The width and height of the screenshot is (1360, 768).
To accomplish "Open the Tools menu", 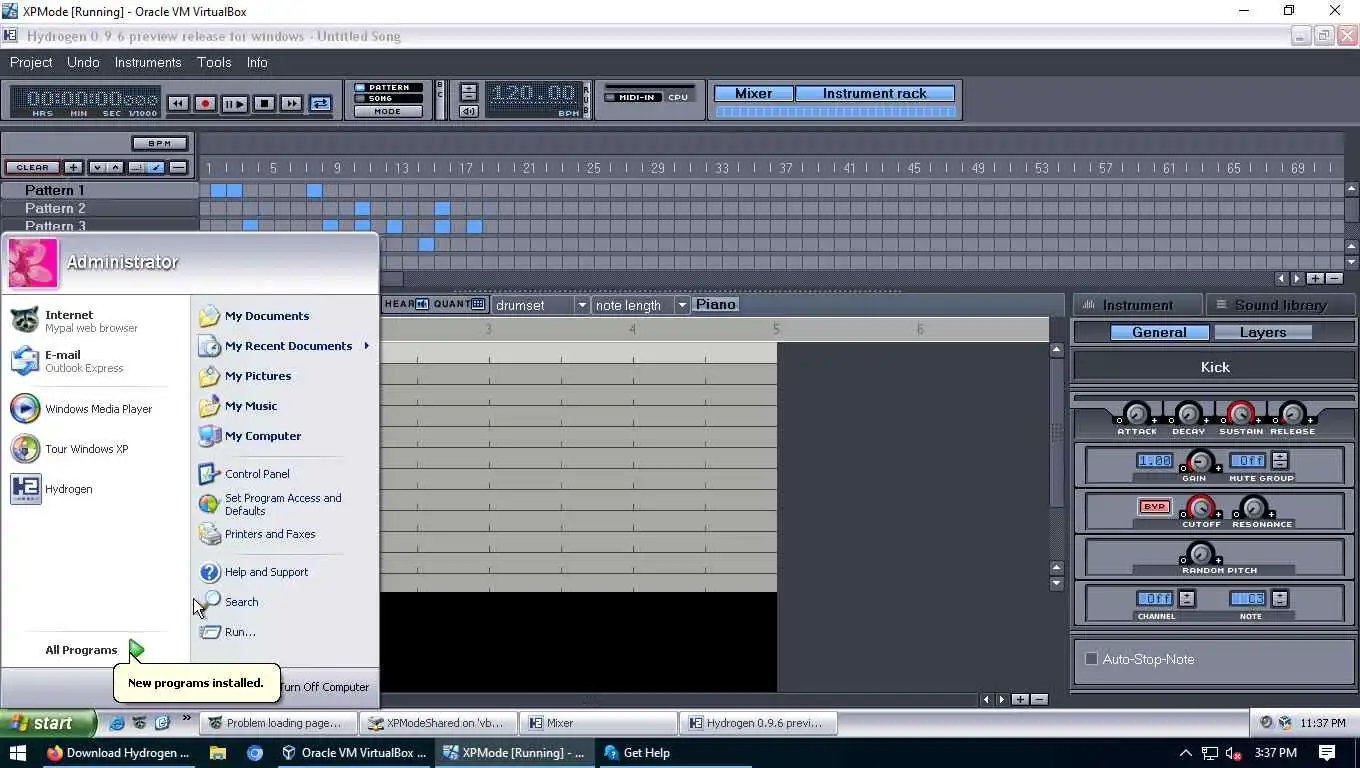I will coord(214,62).
